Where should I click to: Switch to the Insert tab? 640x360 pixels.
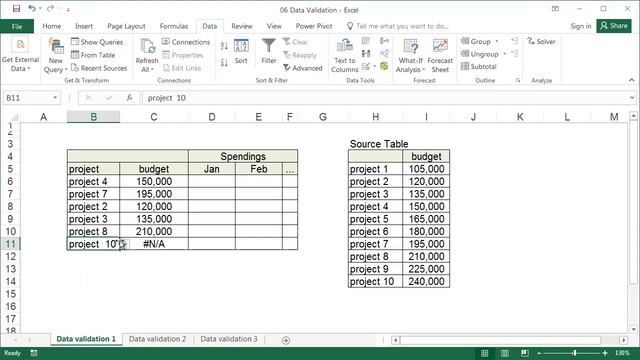pos(84,26)
